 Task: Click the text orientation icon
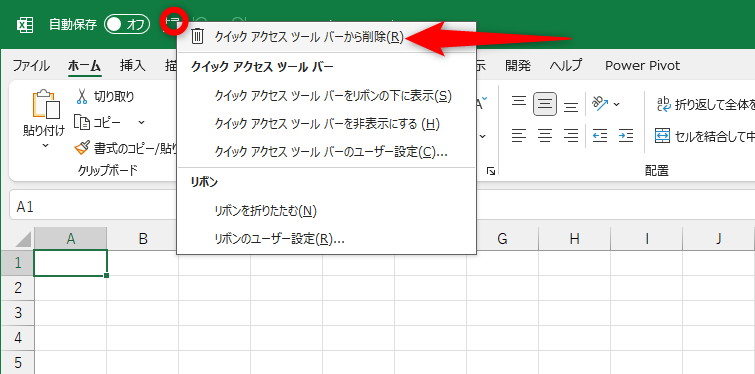[600, 103]
